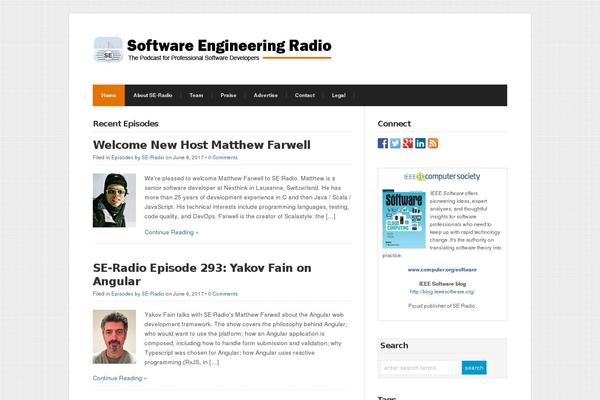
Task: Click the Podcast for Professional Software Developers tagline
Action: [194, 58]
